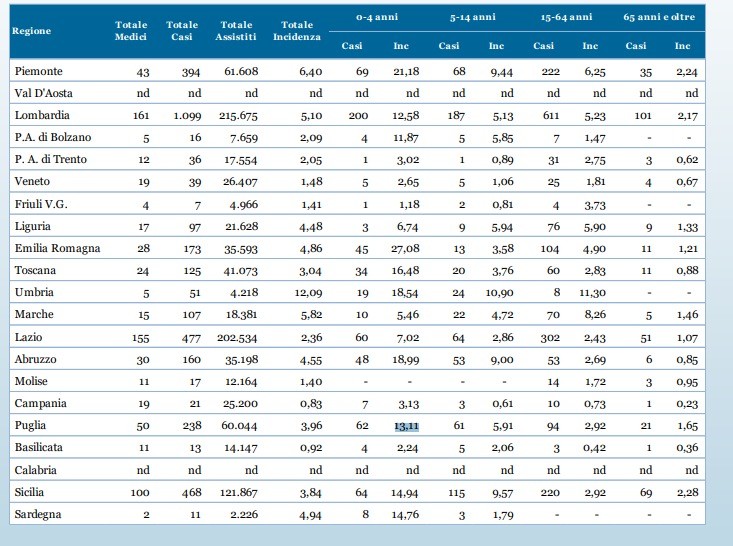Click the Totale Casi column header

pyautogui.click(x=182, y=31)
